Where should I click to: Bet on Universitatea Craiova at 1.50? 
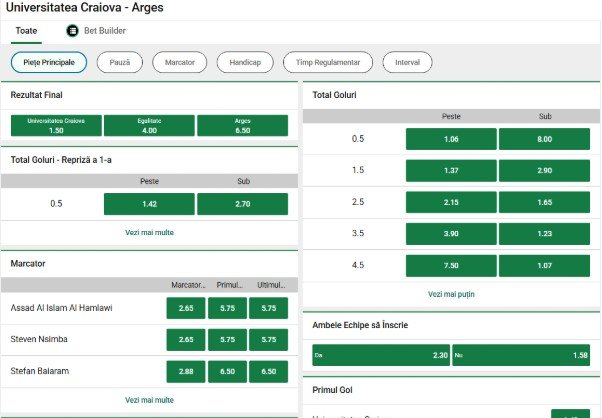point(56,125)
